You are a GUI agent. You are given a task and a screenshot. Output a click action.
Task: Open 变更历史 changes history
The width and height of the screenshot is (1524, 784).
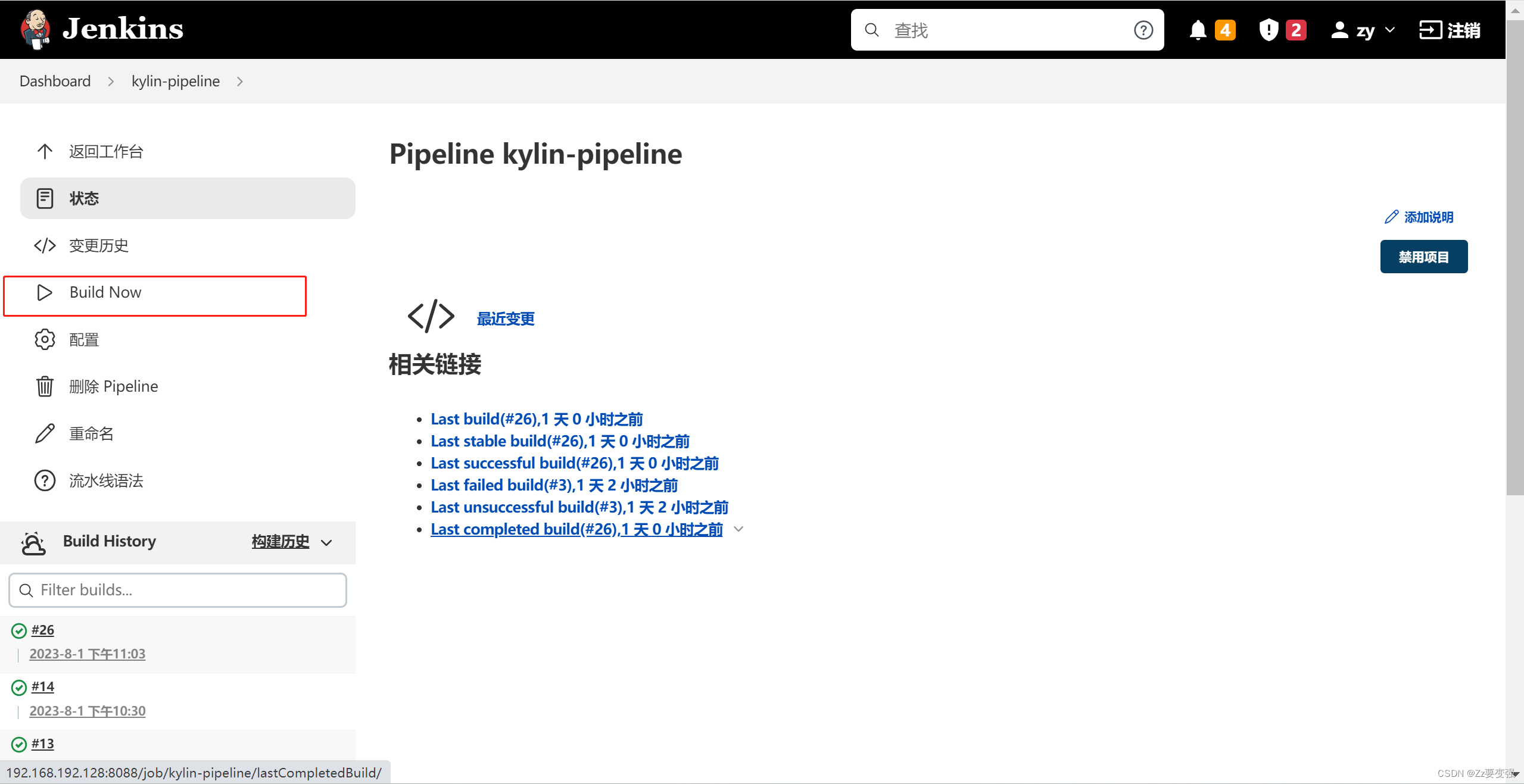pos(98,245)
